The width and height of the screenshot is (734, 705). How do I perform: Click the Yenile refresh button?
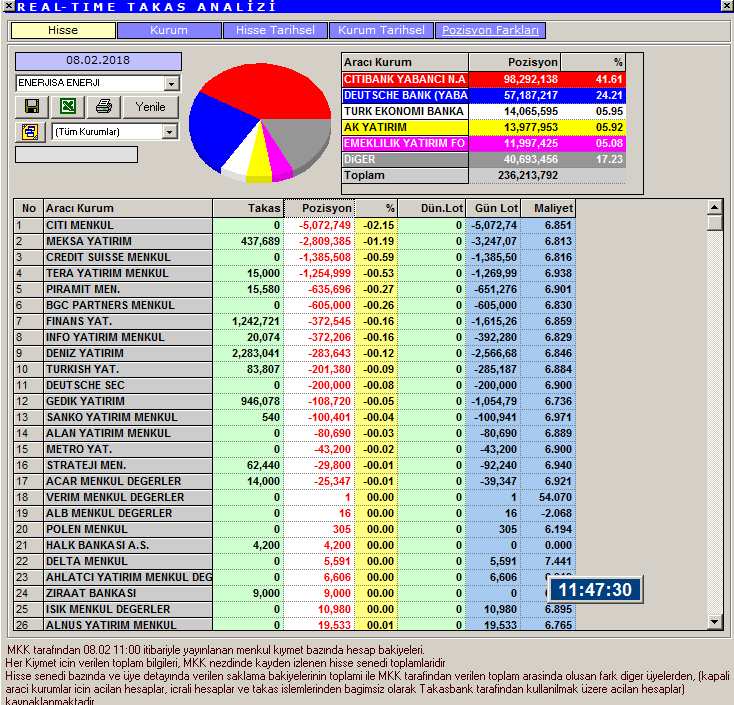pos(151,107)
